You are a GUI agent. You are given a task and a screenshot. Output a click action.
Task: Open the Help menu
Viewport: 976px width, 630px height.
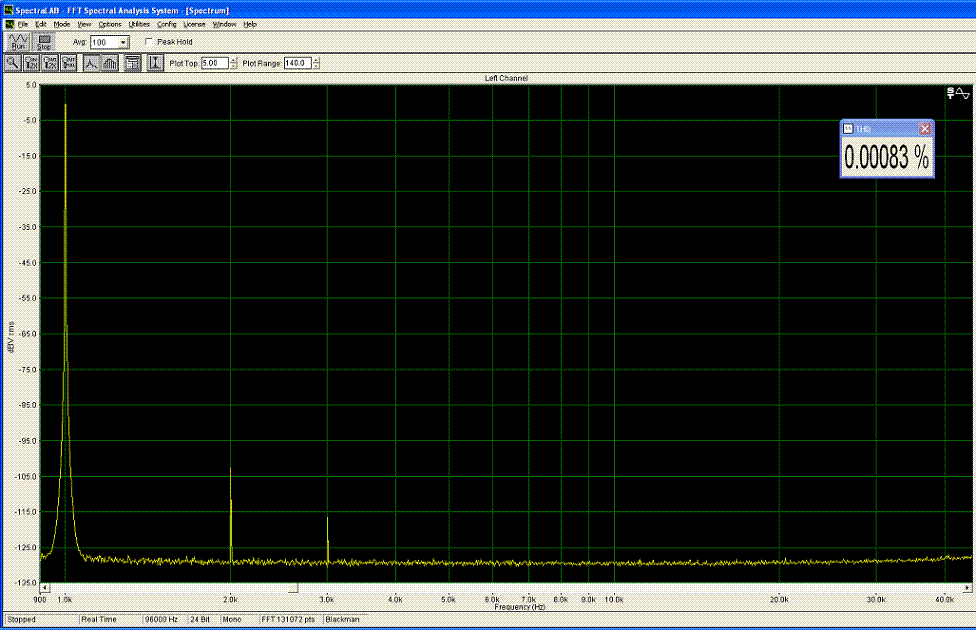[x=250, y=24]
